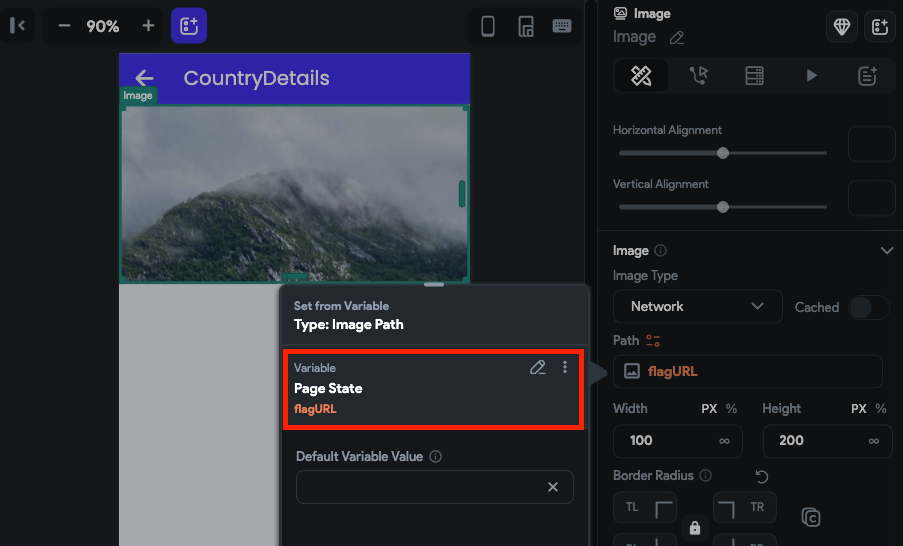Image resolution: width=903 pixels, height=546 pixels.
Task: Adjust the Horizontal Alignment slider
Action: pyautogui.click(x=723, y=153)
